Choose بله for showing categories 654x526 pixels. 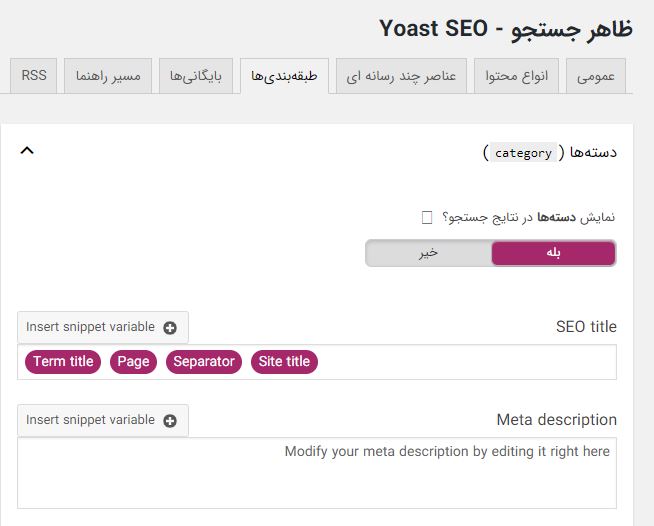[x=553, y=253]
